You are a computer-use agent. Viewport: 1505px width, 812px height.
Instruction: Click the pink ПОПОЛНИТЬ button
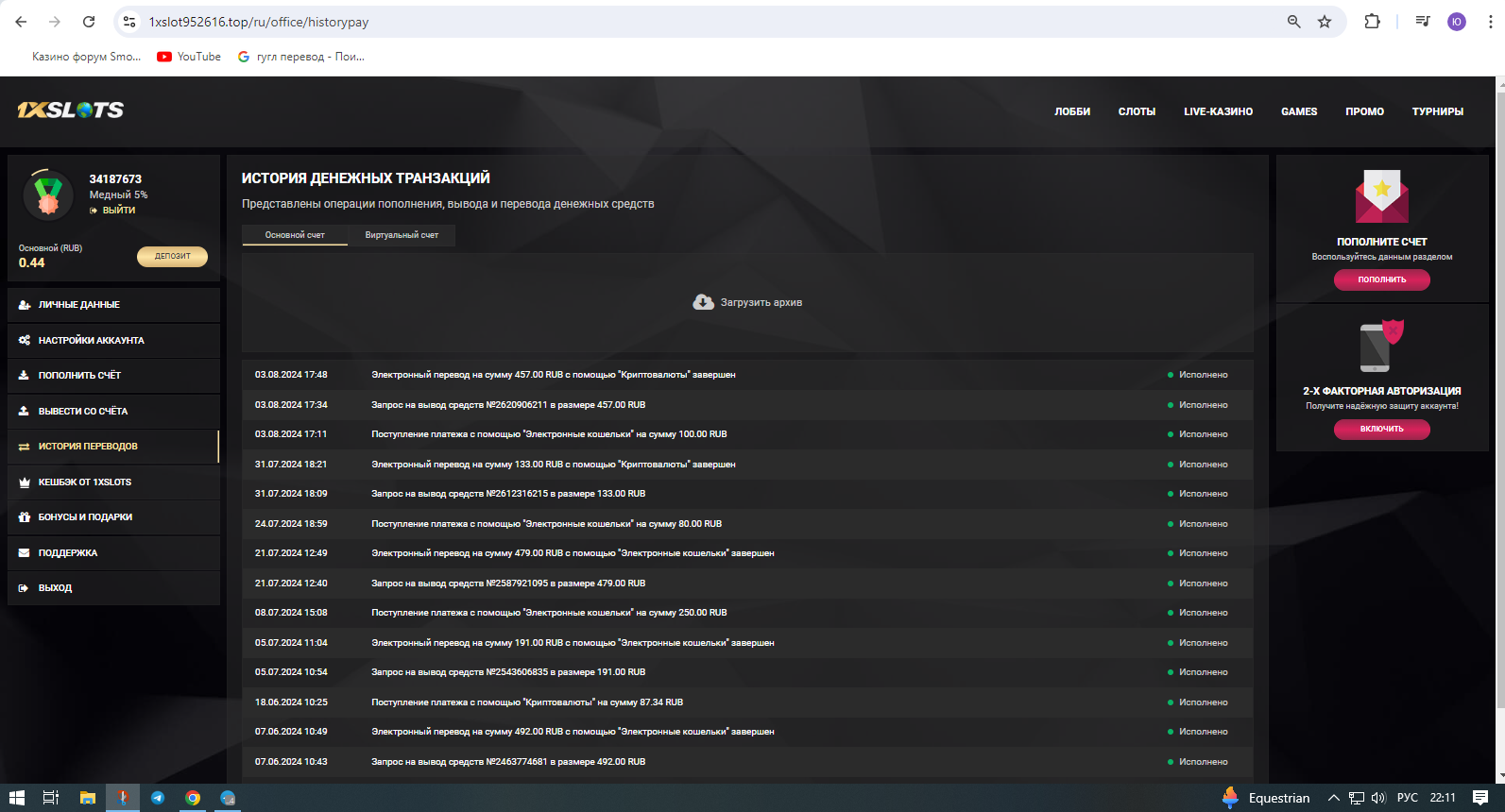pos(1382,279)
